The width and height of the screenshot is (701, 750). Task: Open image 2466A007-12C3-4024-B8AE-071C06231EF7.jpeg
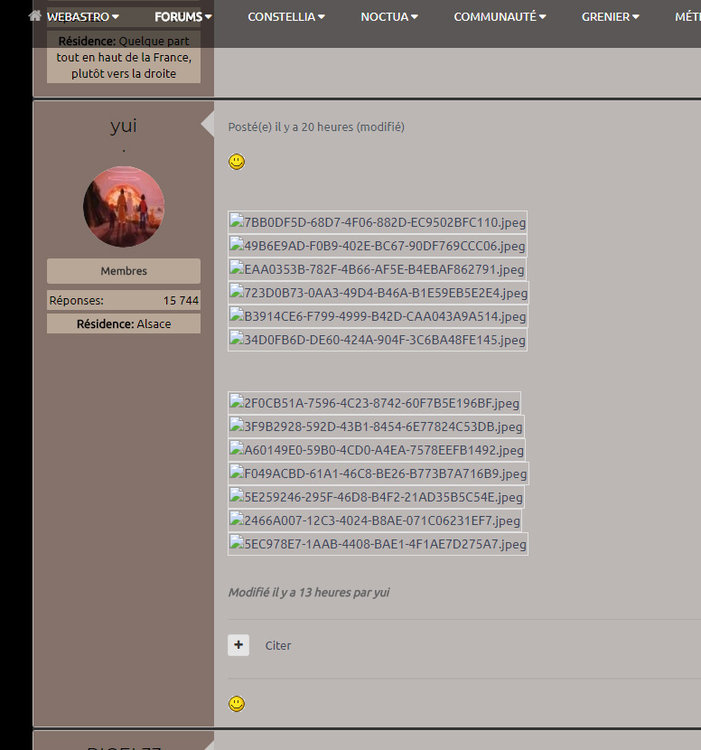375,520
